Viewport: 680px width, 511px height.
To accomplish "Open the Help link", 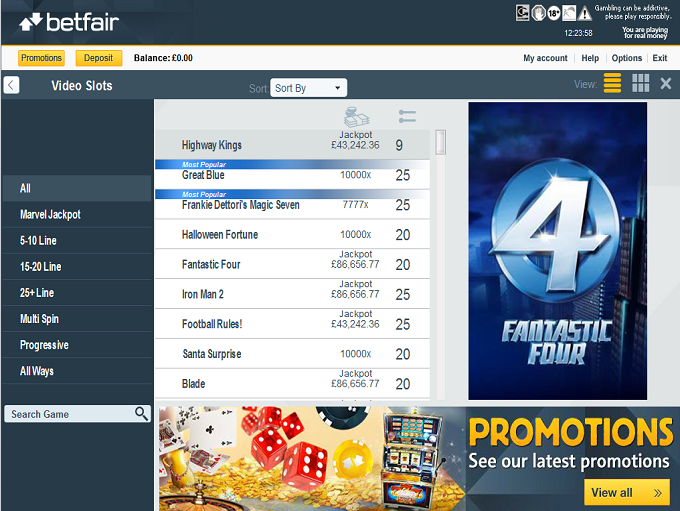I will [x=590, y=58].
